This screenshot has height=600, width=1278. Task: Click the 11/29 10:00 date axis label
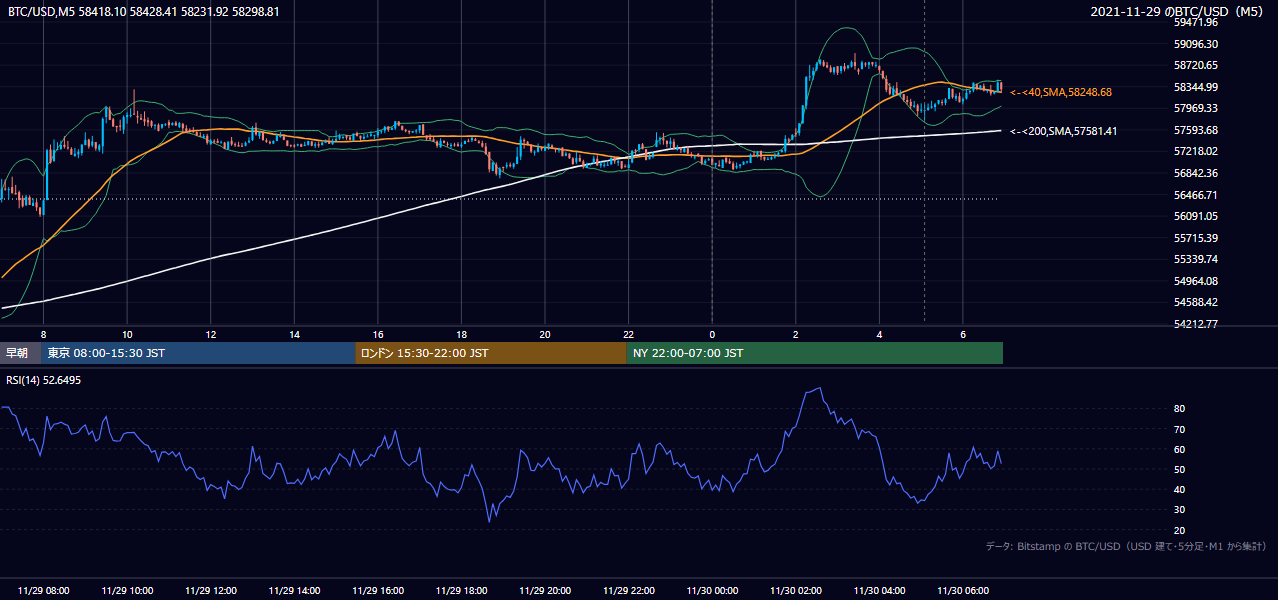click(x=127, y=591)
